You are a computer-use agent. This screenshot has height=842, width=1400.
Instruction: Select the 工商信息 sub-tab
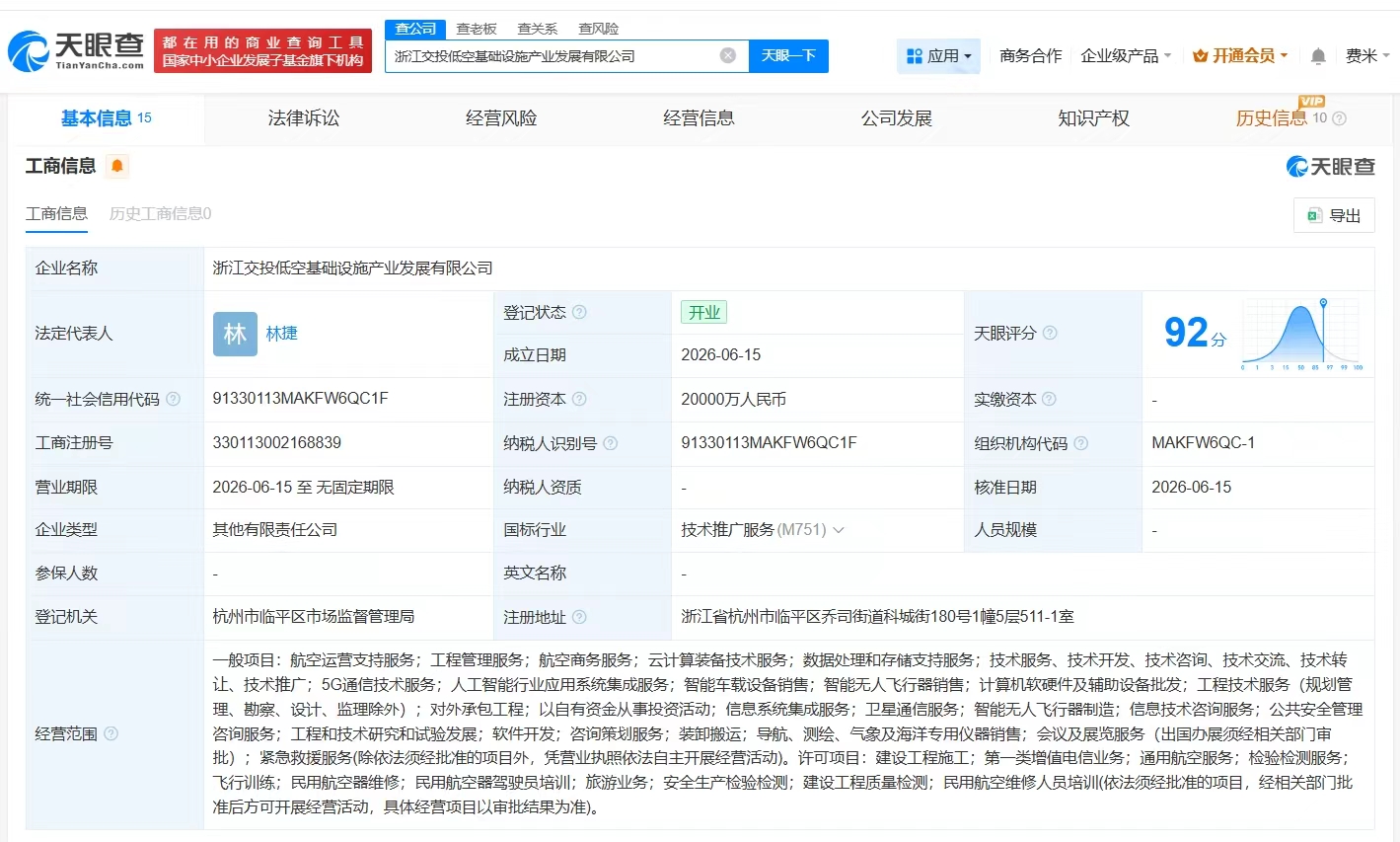click(56, 213)
